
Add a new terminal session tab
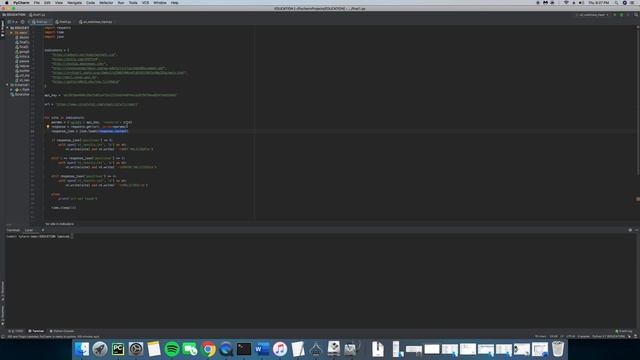click(42, 230)
